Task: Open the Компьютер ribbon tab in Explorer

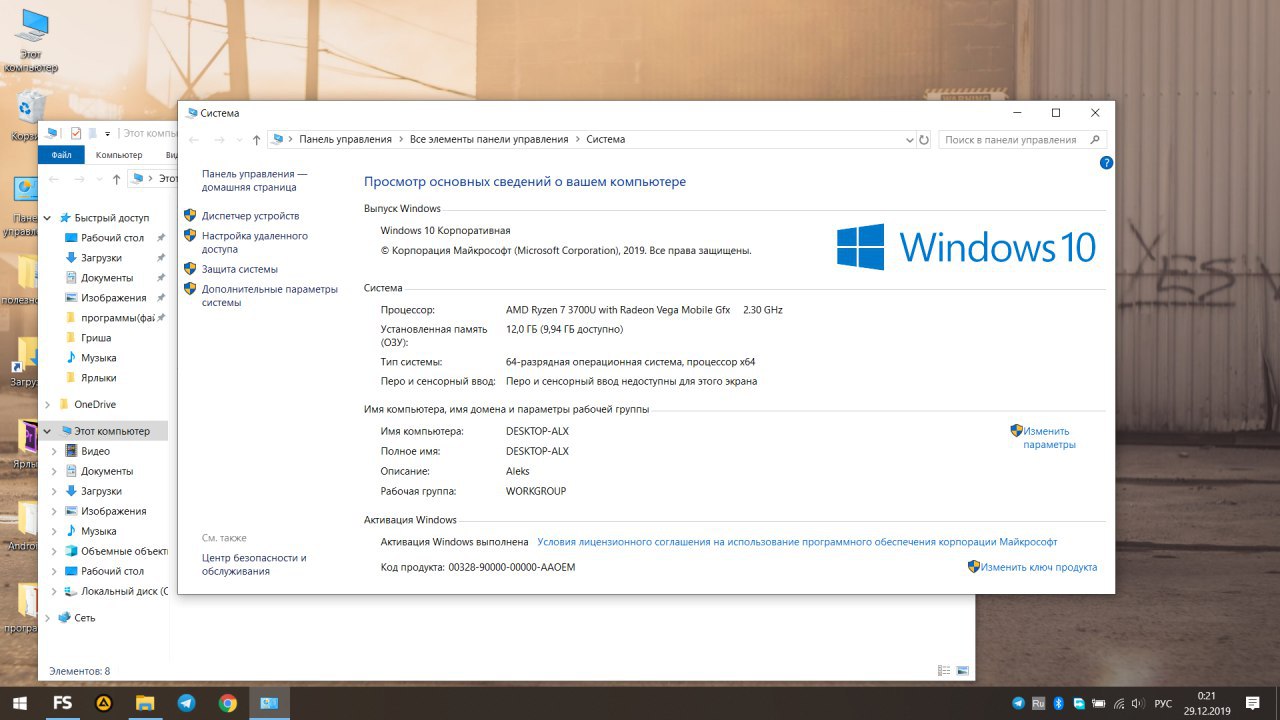Action: (119, 155)
